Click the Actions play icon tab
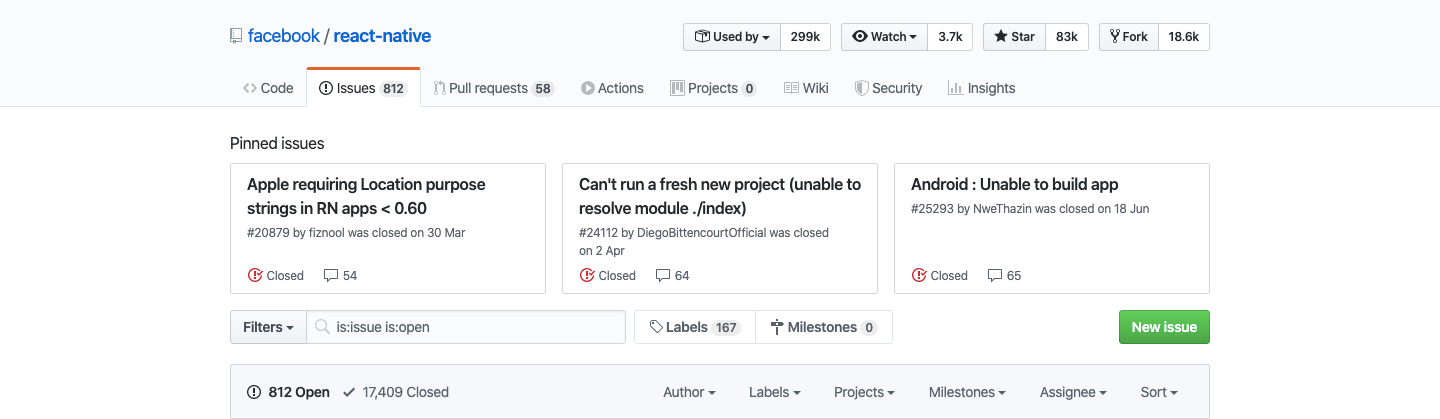1440x419 pixels. click(612, 88)
